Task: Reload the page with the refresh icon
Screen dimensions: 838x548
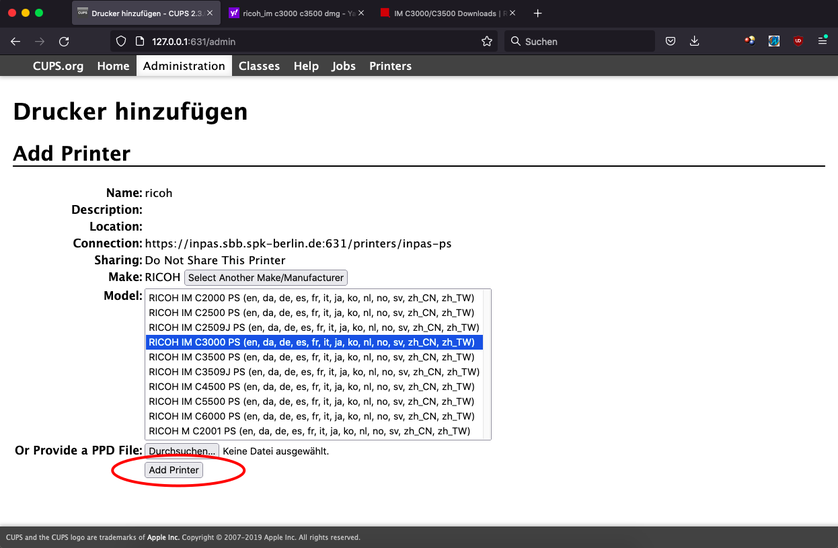Action: coord(64,41)
